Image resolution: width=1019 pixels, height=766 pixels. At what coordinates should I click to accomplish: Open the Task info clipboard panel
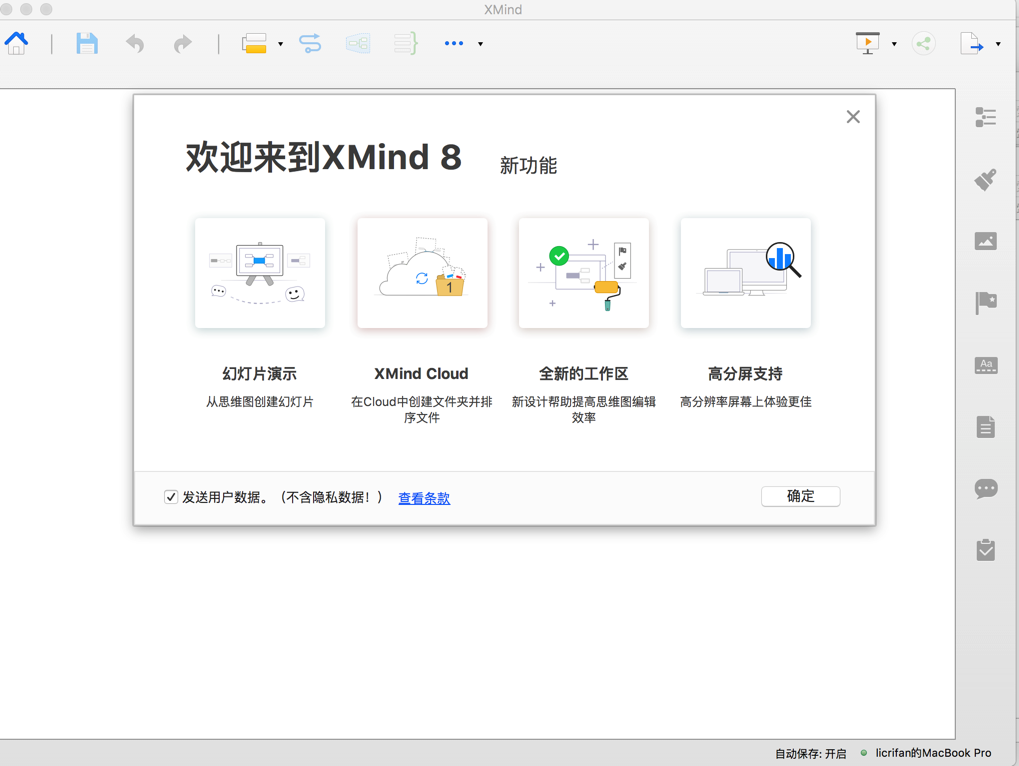pyautogui.click(x=985, y=550)
